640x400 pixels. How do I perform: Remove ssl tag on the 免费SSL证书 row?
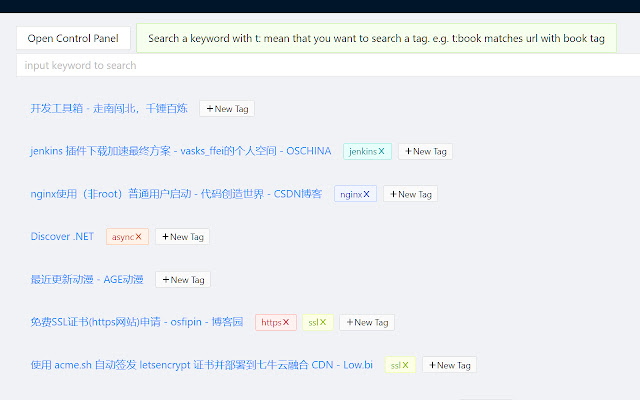323,323
